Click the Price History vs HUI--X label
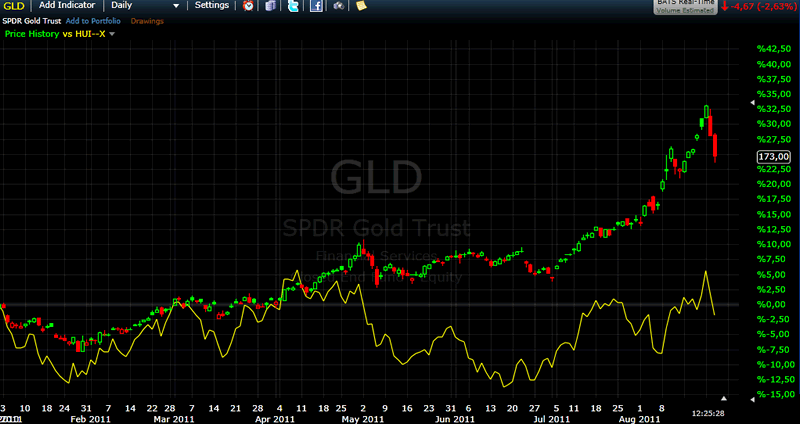Screen dimensions: 800x424 [55, 34]
